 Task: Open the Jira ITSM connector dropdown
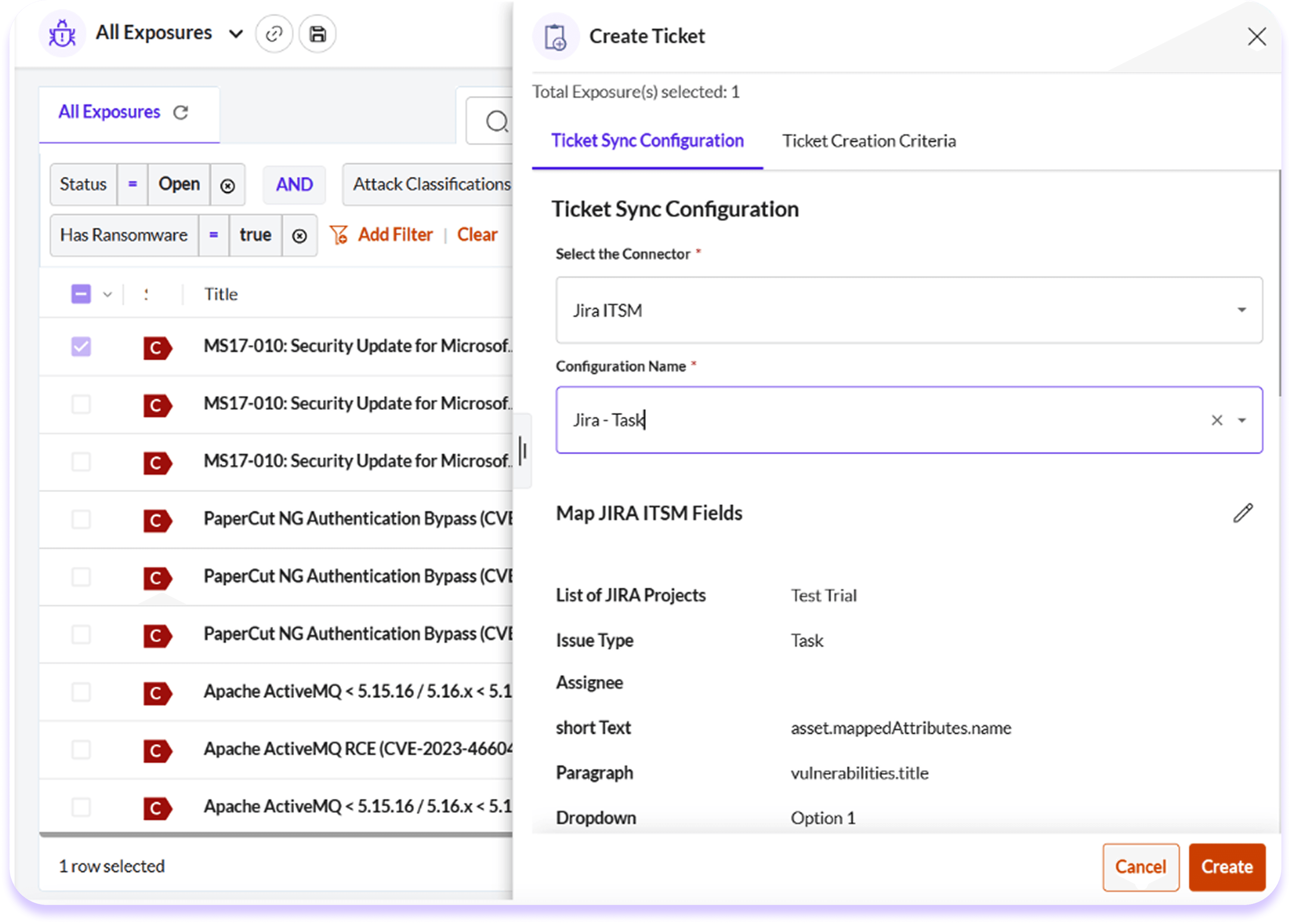1242,311
